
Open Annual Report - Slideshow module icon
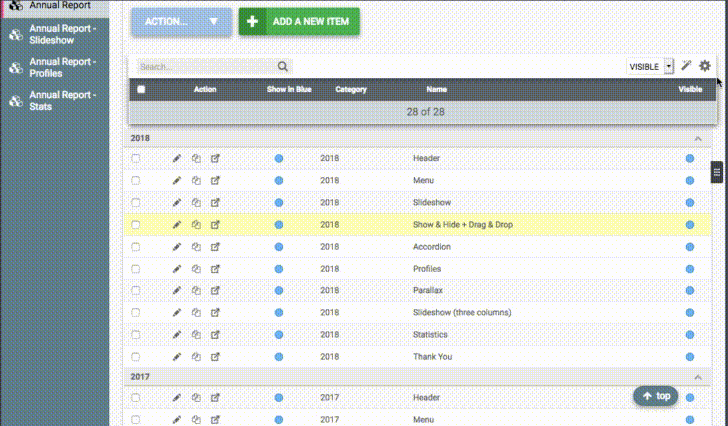pos(16,35)
